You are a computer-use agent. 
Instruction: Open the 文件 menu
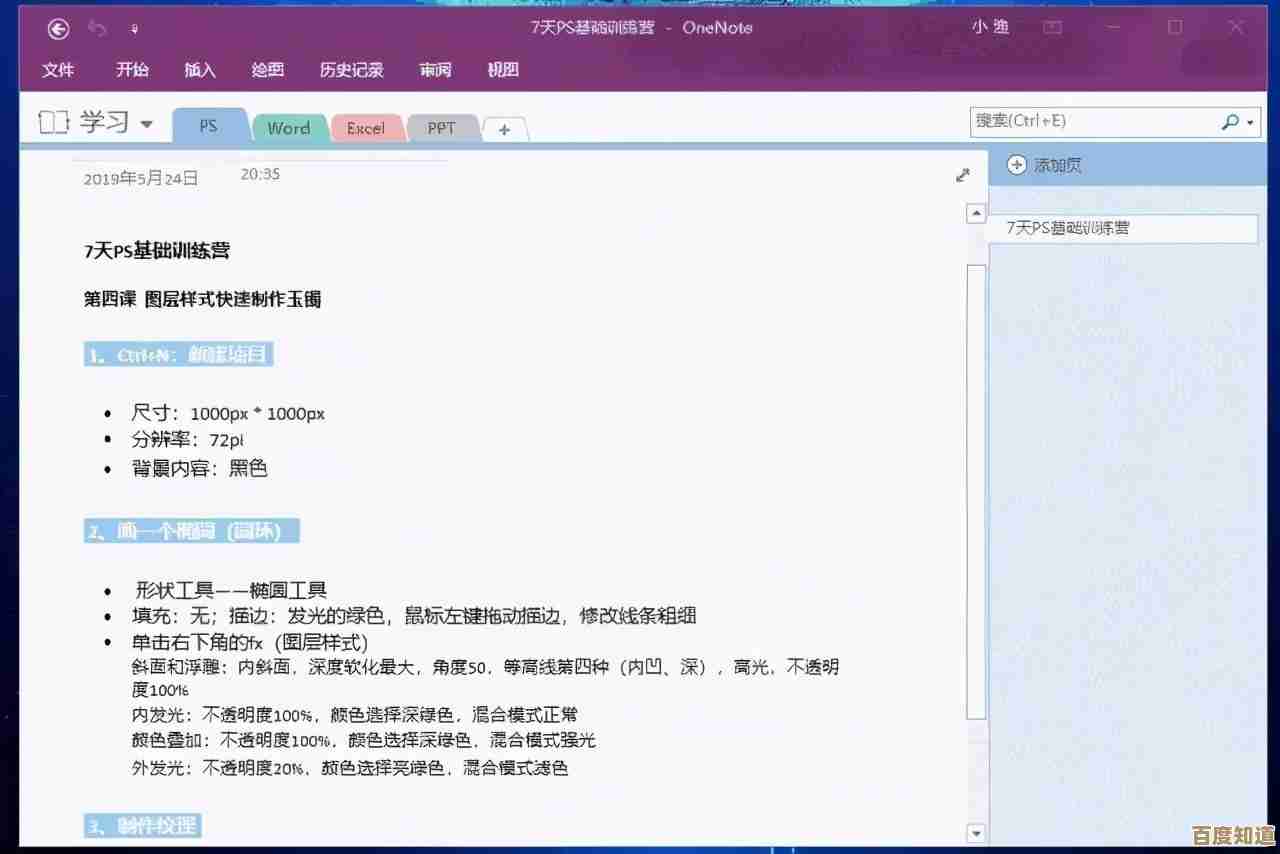tap(58, 70)
